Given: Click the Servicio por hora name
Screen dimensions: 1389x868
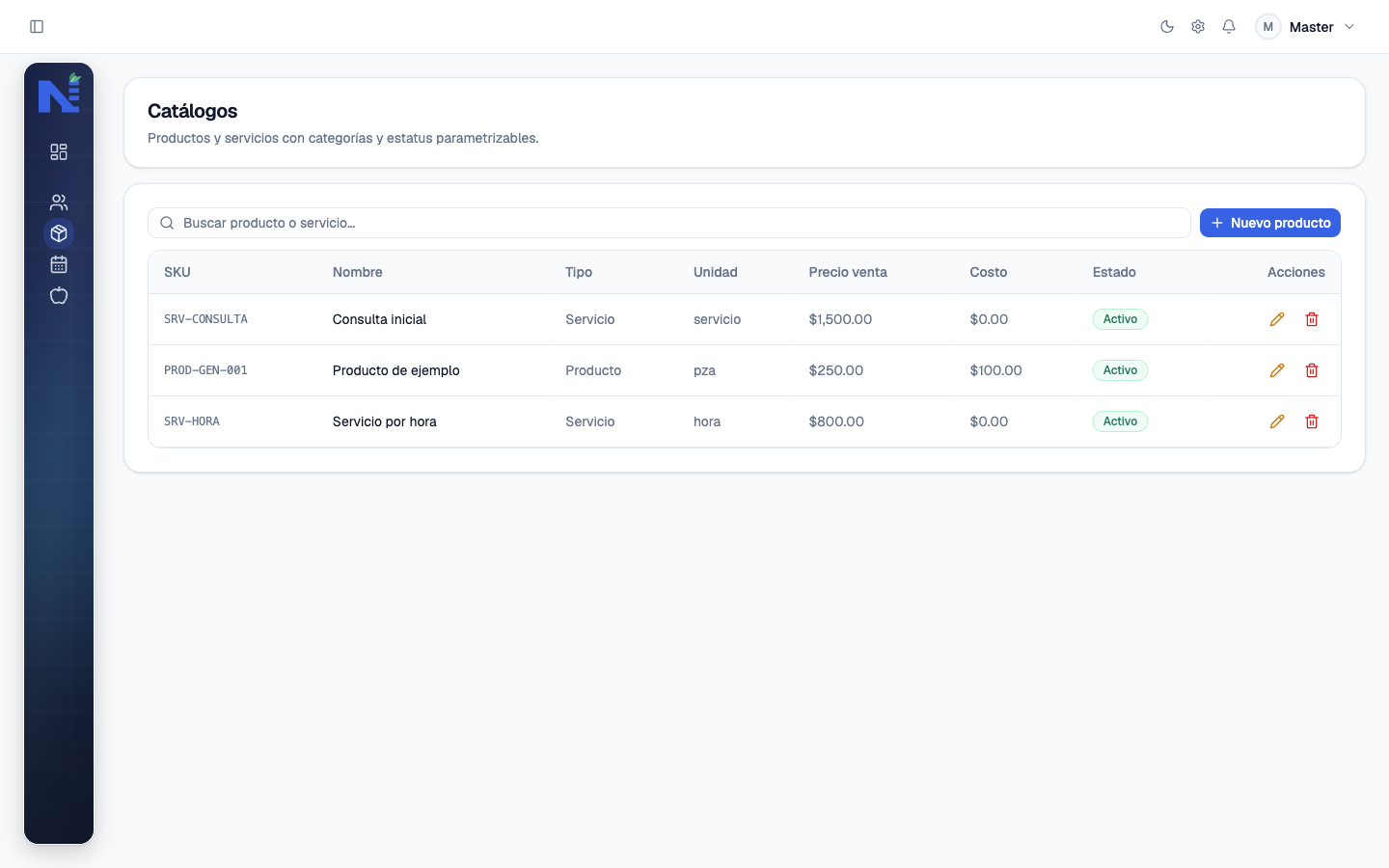Looking at the screenshot, I should pyautogui.click(x=385, y=421).
